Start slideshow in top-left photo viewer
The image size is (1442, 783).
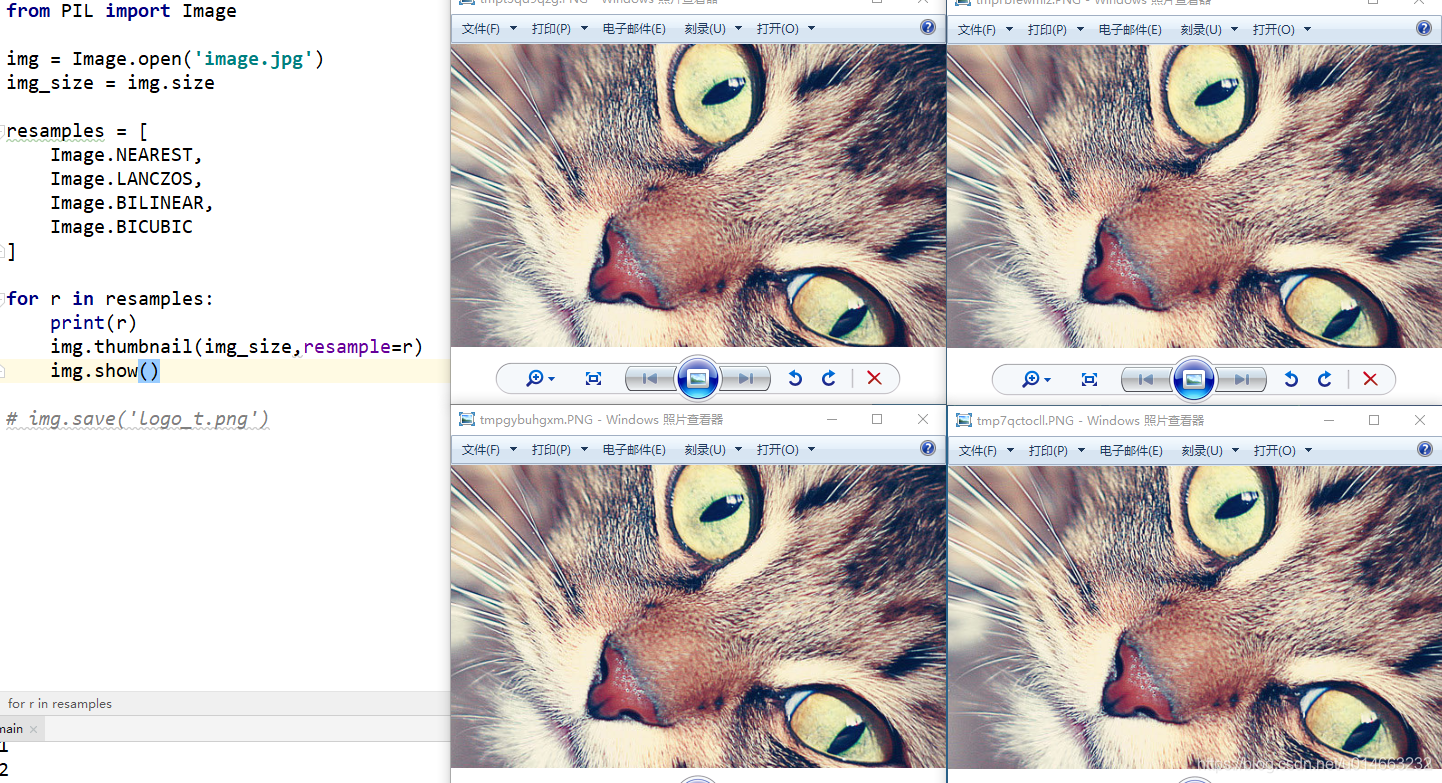pyautogui.click(x=698, y=378)
